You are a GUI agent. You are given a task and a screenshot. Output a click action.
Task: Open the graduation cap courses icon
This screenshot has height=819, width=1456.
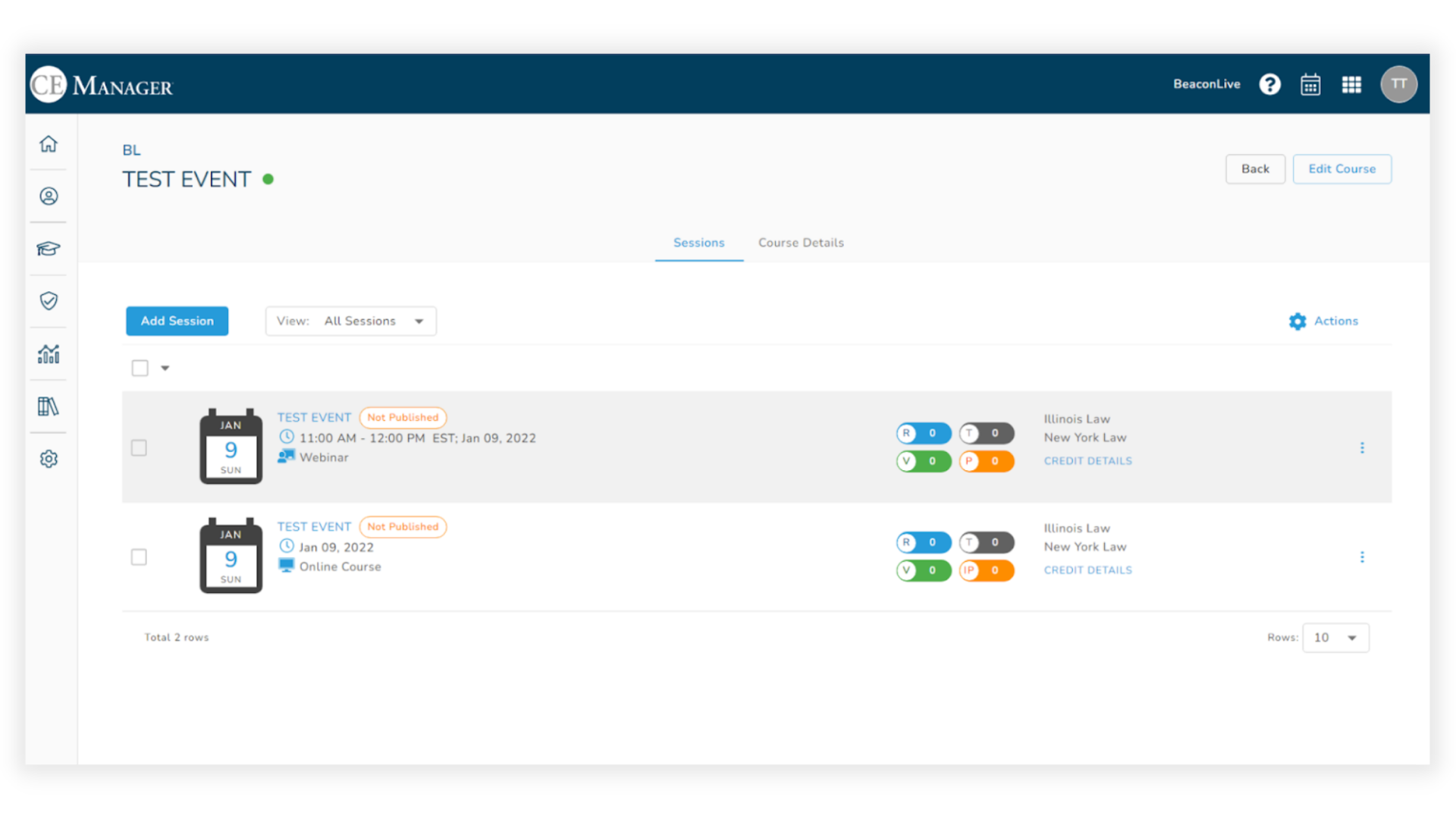[x=49, y=247]
